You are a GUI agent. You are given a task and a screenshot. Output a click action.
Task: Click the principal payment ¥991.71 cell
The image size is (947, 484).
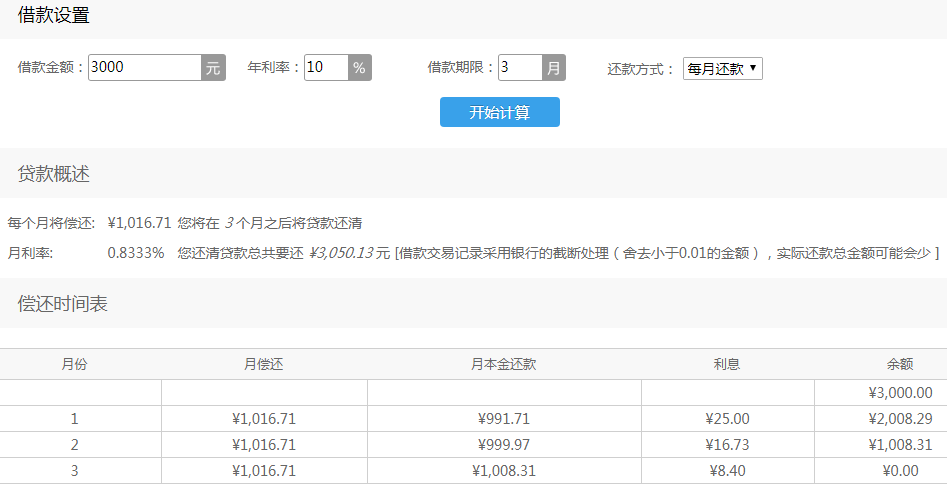pos(504,419)
